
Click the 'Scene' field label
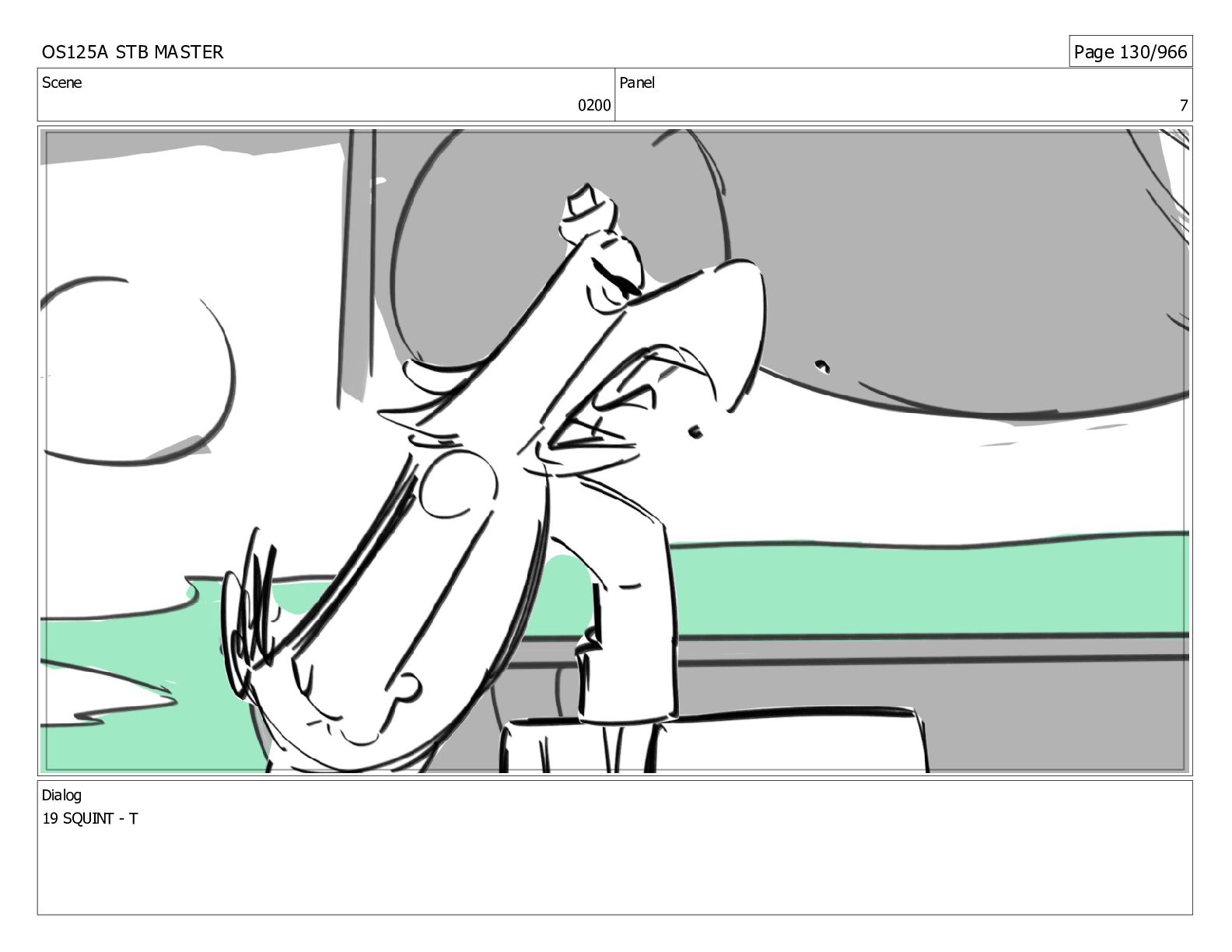[x=61, y=82]
